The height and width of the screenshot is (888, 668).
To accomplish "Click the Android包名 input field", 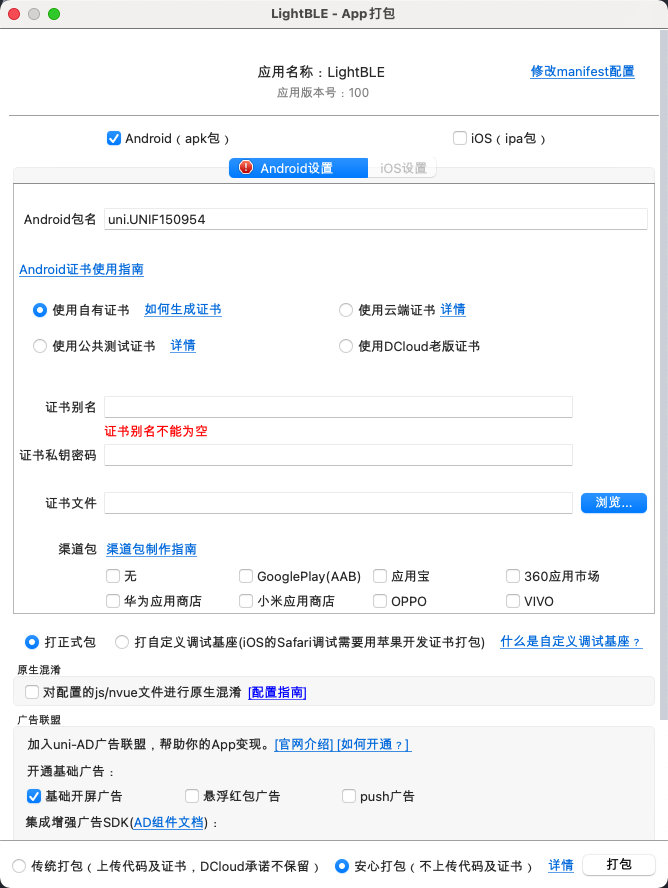I will point(375,219).
